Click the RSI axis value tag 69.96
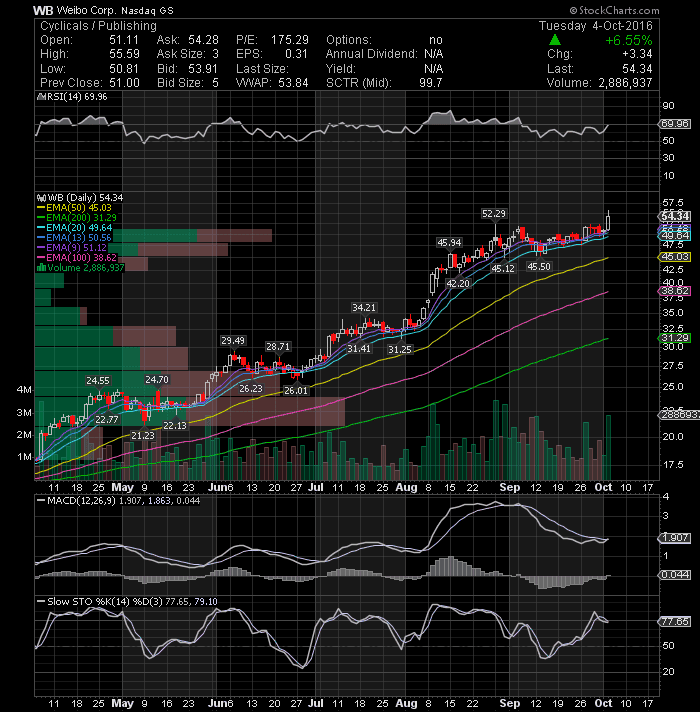Screen dimensions: 700x712 point(675,124)
